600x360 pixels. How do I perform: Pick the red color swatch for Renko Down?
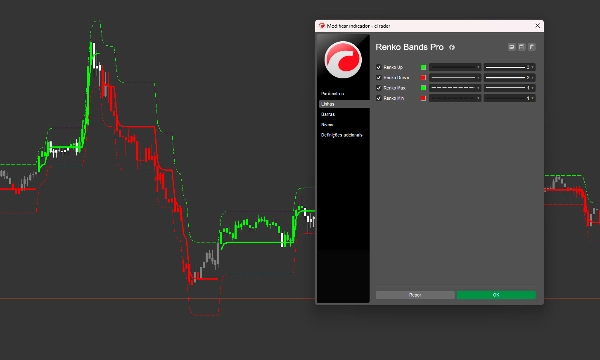pos(423,78)
